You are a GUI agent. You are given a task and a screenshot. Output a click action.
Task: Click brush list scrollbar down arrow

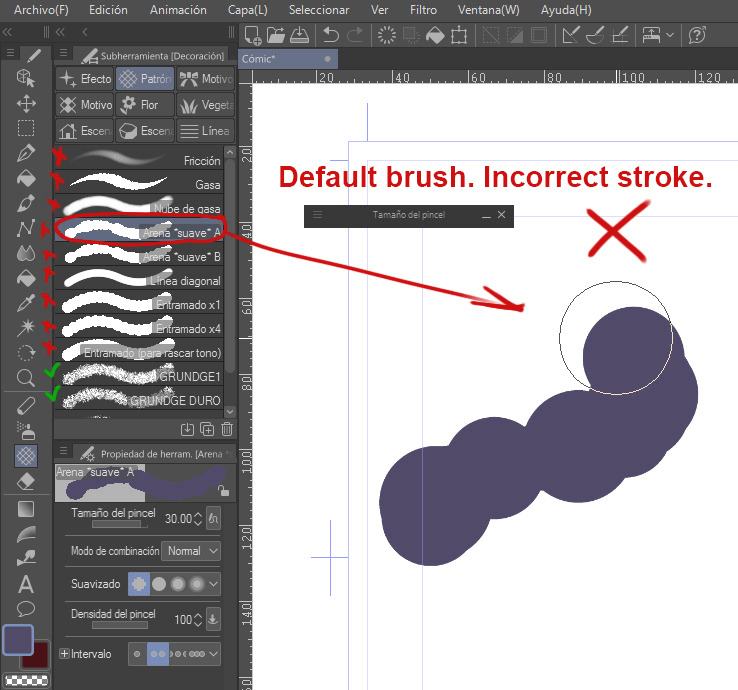(230, 412)
